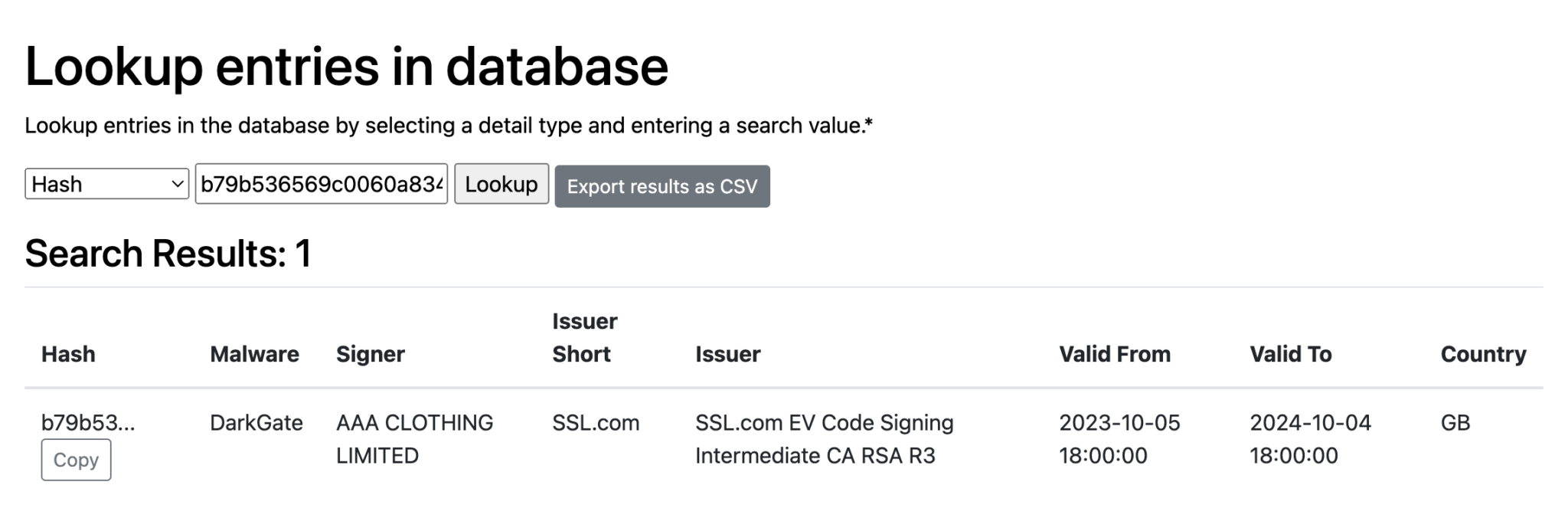Click the AAA CLOTHING LIMITED signer value
Image resolution: width=1568 pixels, height=518 pixels.
point(415,438)
